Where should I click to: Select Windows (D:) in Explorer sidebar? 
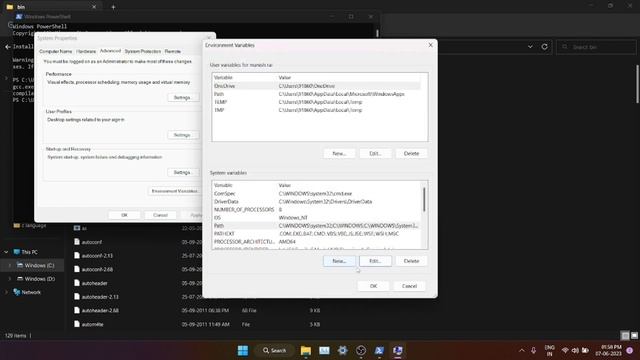pyautogui.click(x=35, y=279)
